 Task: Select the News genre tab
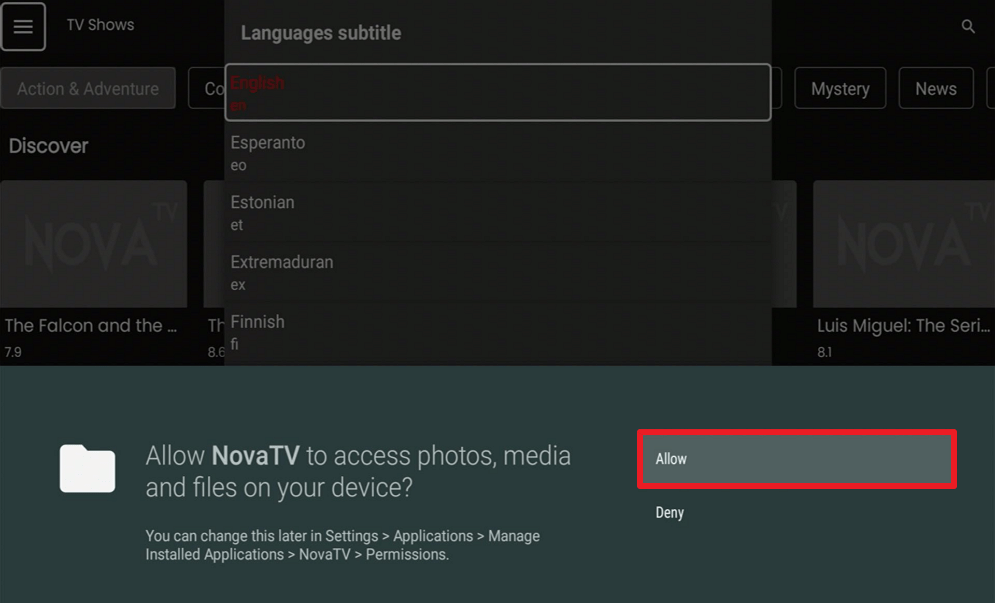pyautogui.click(x=935, y=88)
